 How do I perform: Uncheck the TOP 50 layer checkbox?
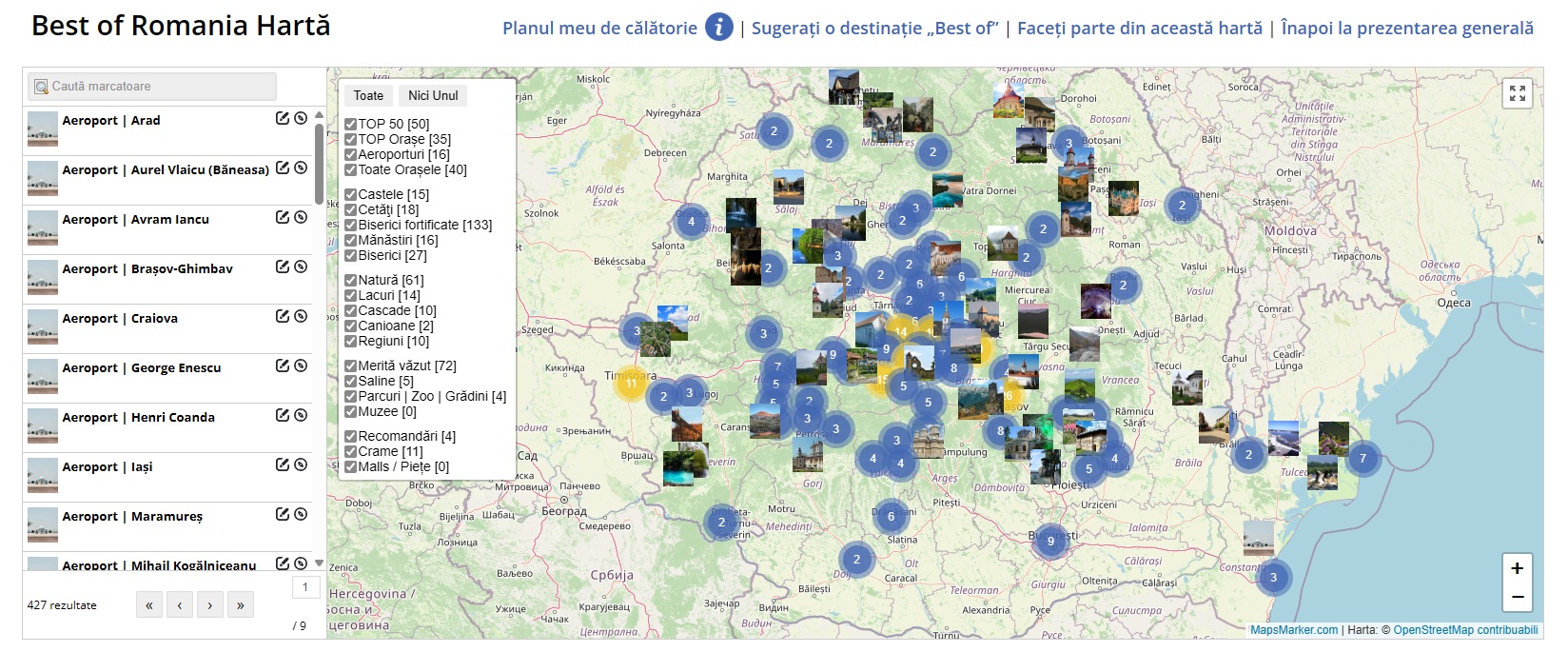351,125
